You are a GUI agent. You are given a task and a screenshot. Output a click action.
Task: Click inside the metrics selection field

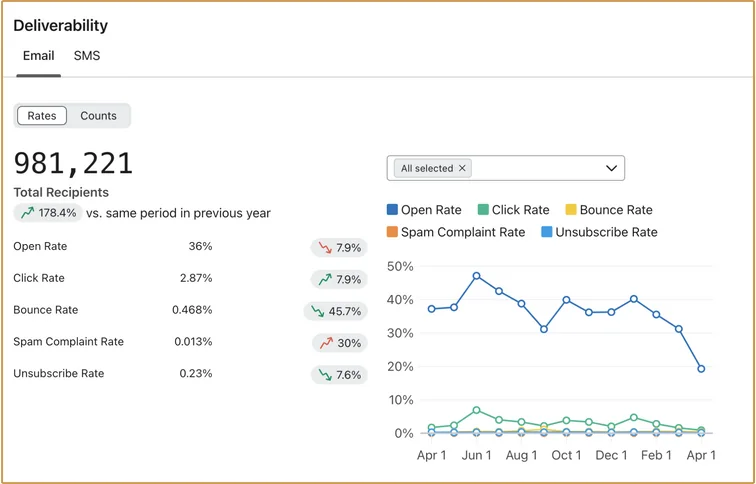click(506, 168)
